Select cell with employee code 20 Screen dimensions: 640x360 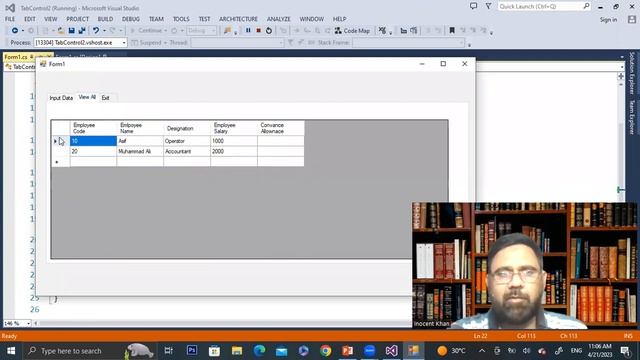[93, 151]
